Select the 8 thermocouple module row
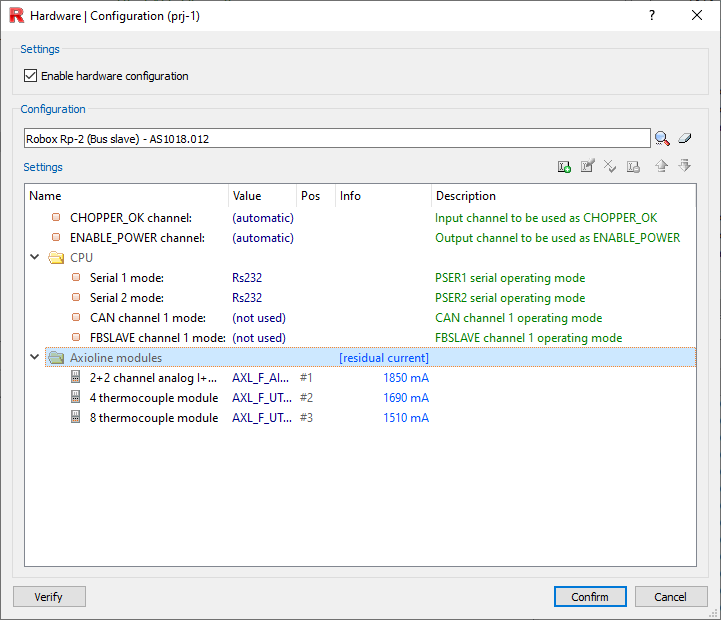The height and width of the screenshot is (620, 721). point(360,418)
